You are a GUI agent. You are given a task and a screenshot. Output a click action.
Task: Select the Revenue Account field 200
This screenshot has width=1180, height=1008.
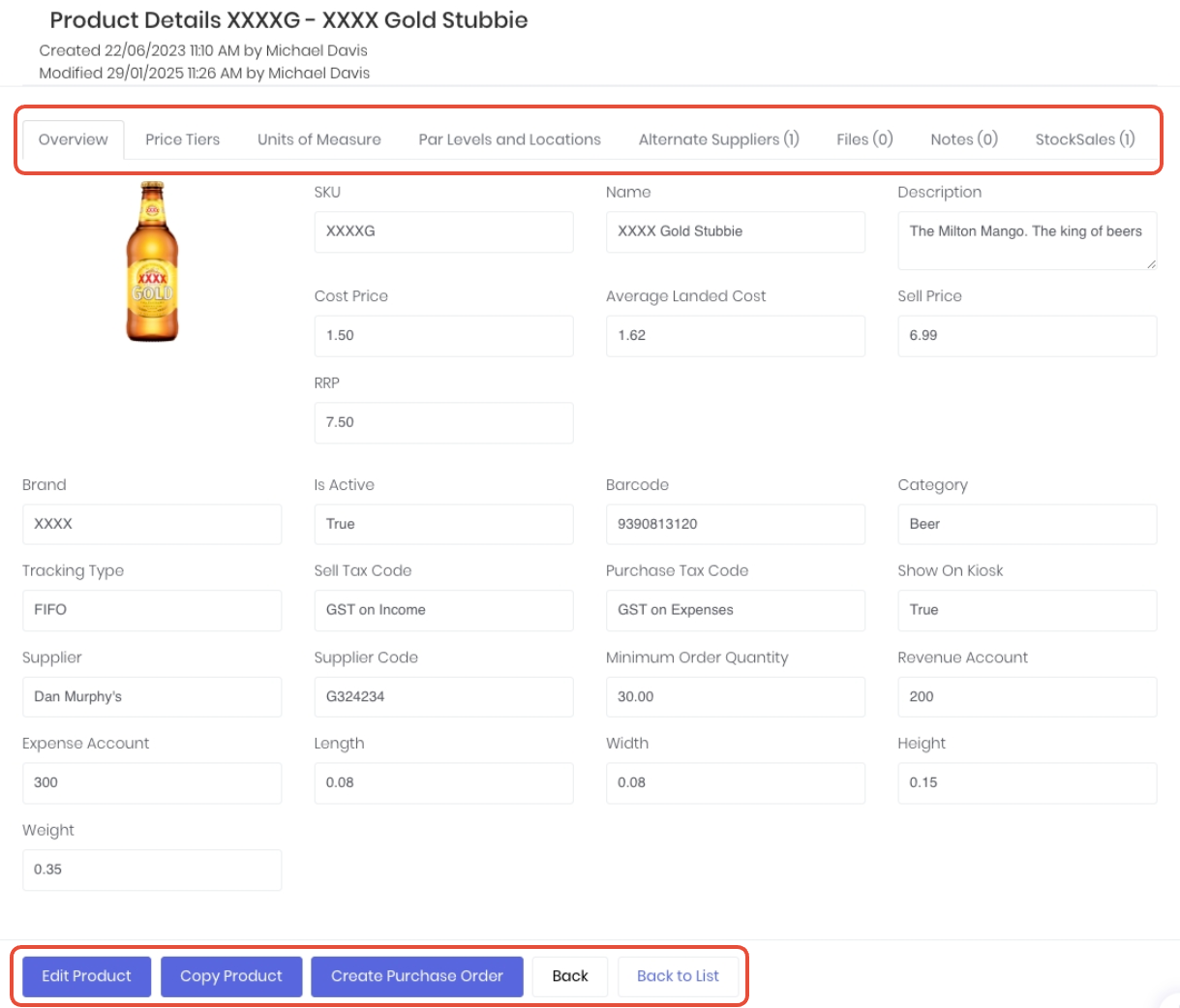[x=1027, y=697]
